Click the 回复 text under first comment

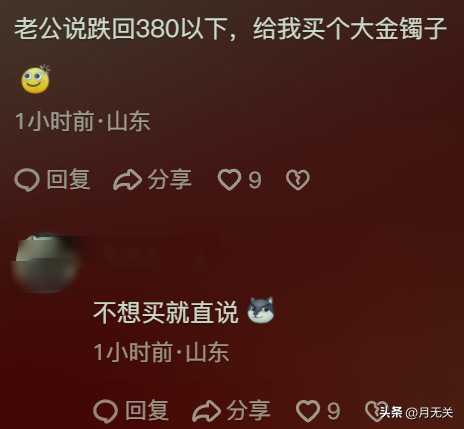point(68,180)
